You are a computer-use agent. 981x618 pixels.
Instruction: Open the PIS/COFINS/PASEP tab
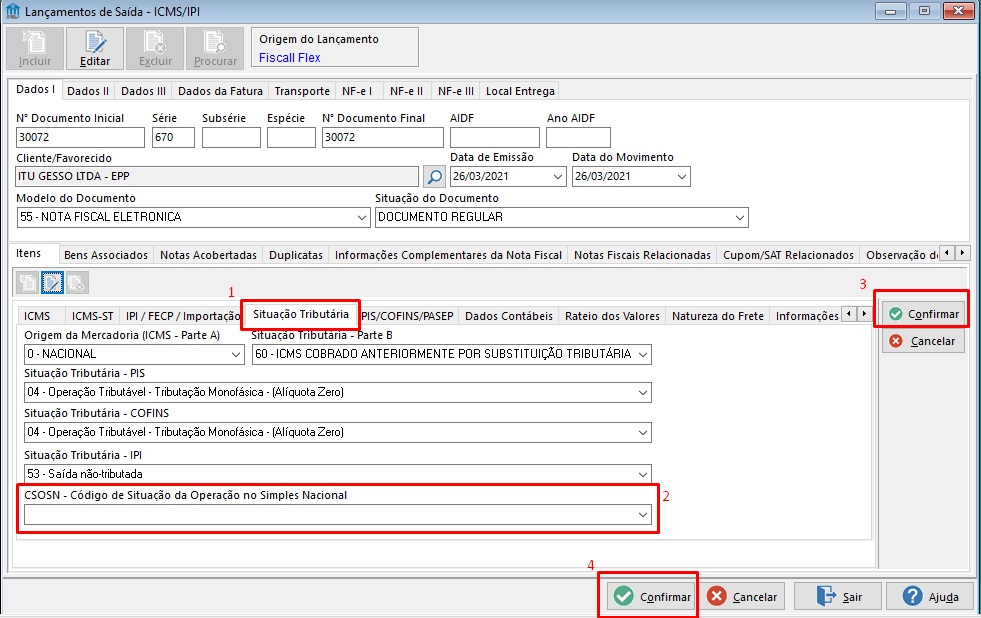[x=407, y=317]
